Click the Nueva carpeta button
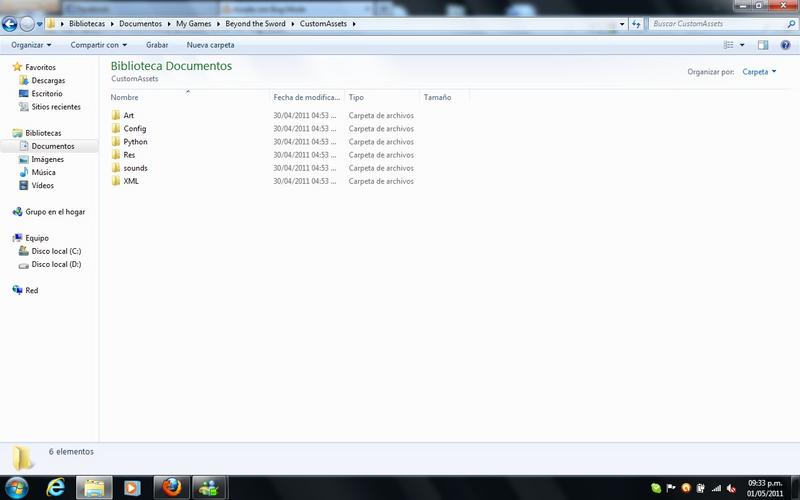The image size is (800, 500). click(x=210, y=45)
